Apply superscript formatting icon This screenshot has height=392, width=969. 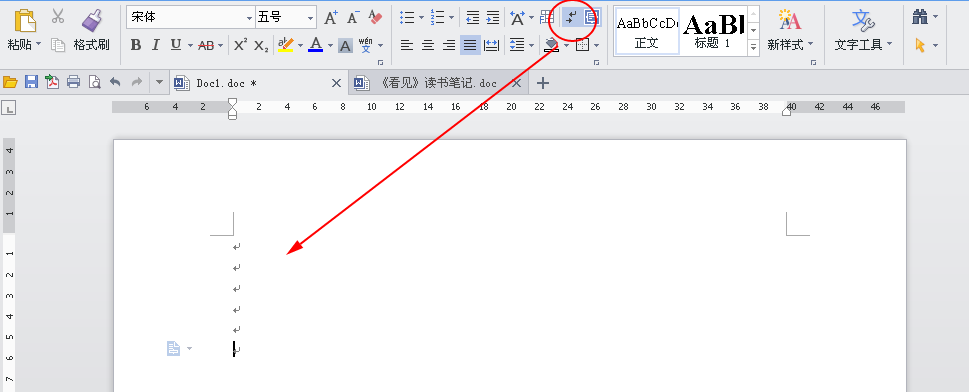240,45
